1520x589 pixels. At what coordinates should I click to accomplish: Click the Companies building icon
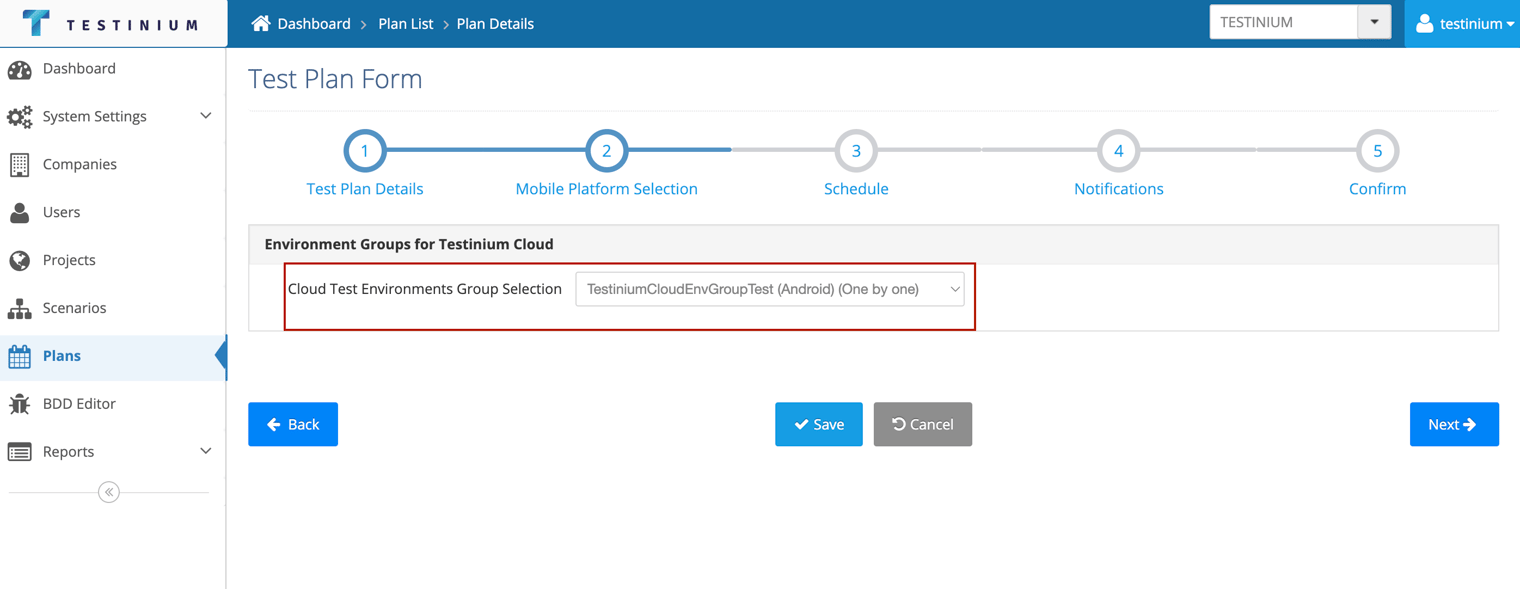tap(19, 165)
